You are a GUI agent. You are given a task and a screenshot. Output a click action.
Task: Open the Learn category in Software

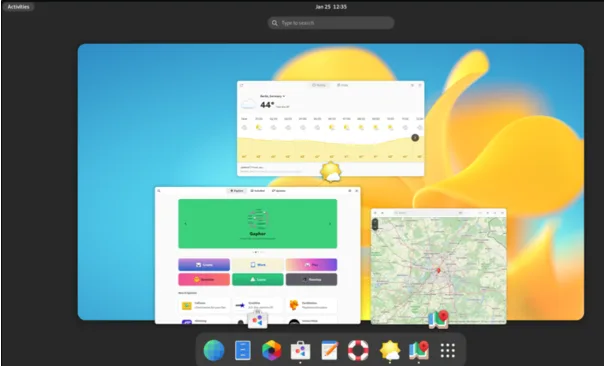(258, 279)
